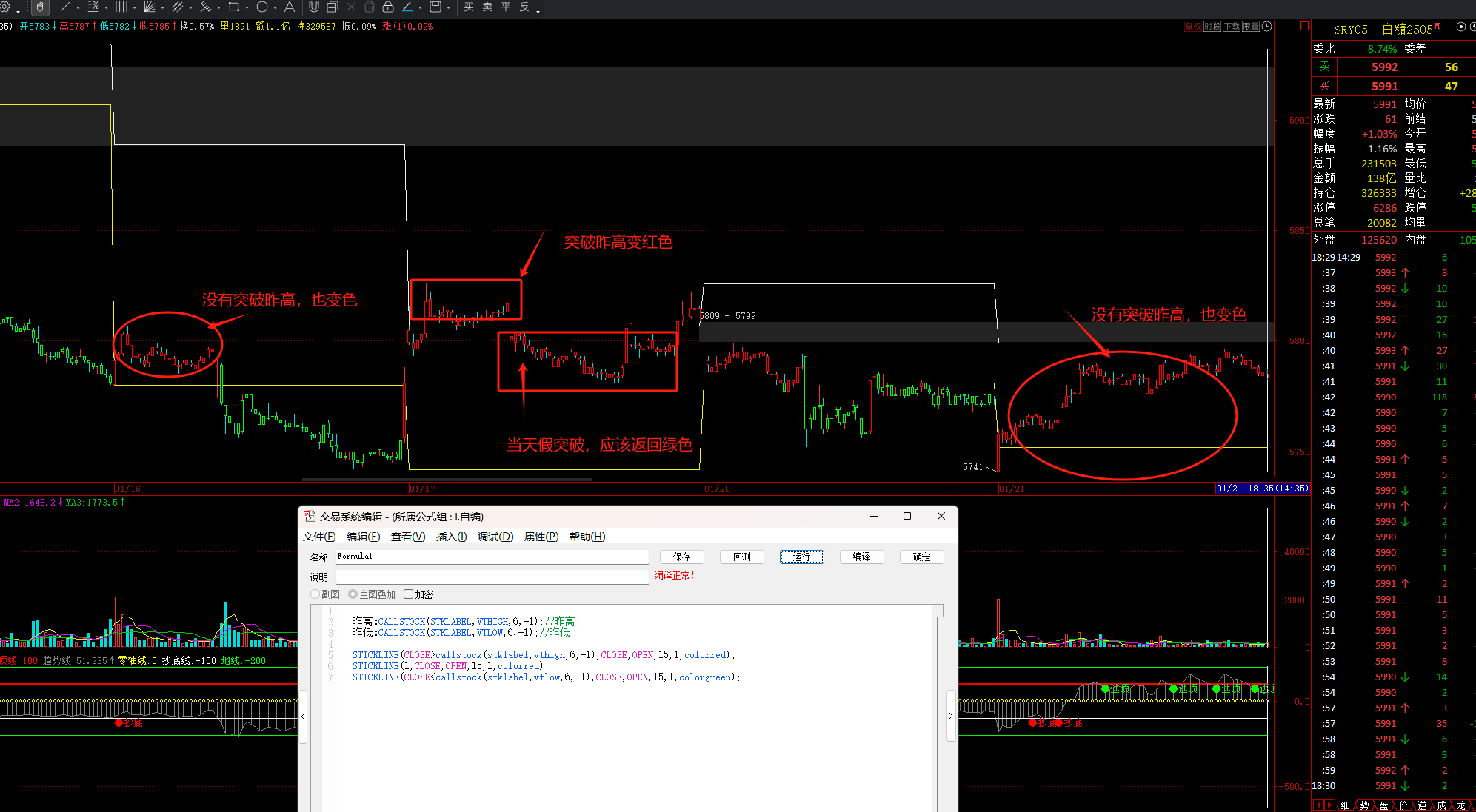Open the percentage lines dropdown arrow
1476x812 pixels.
point(106,7)
